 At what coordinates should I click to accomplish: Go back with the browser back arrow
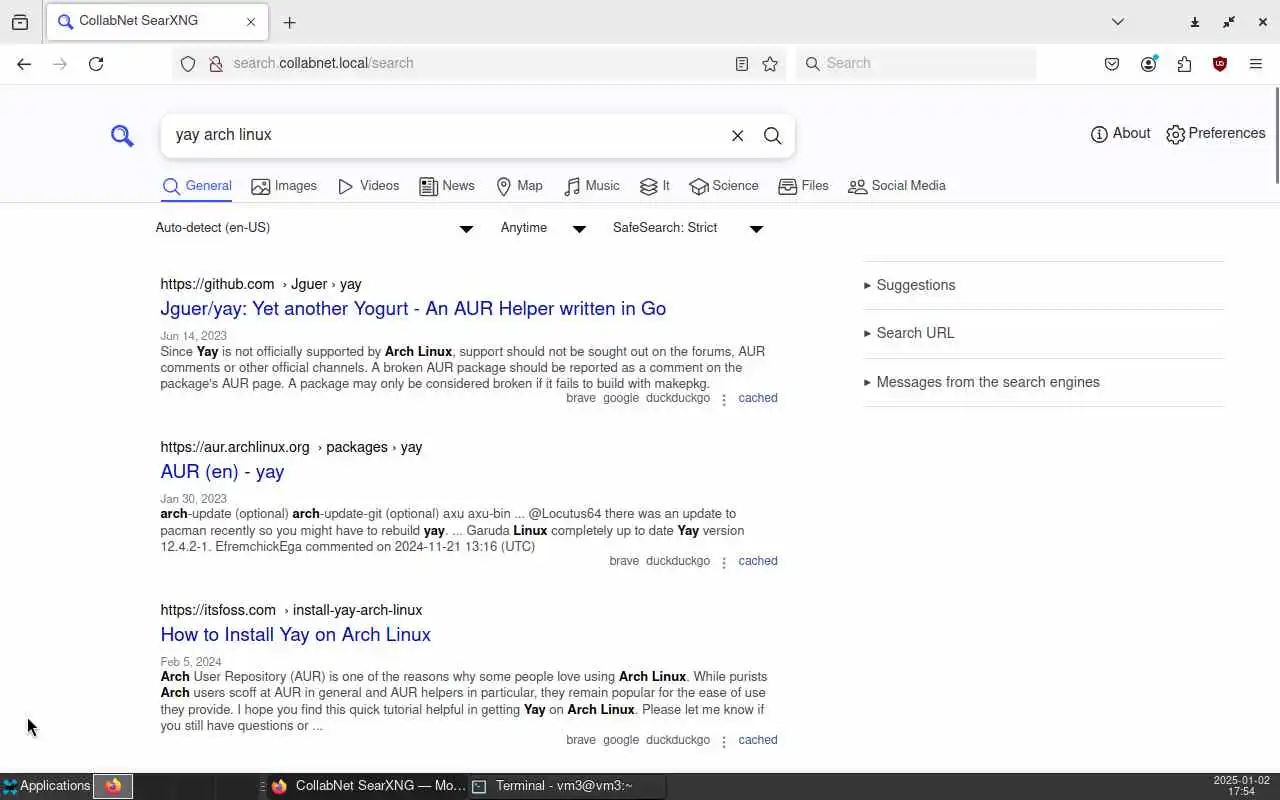(24, 64)
